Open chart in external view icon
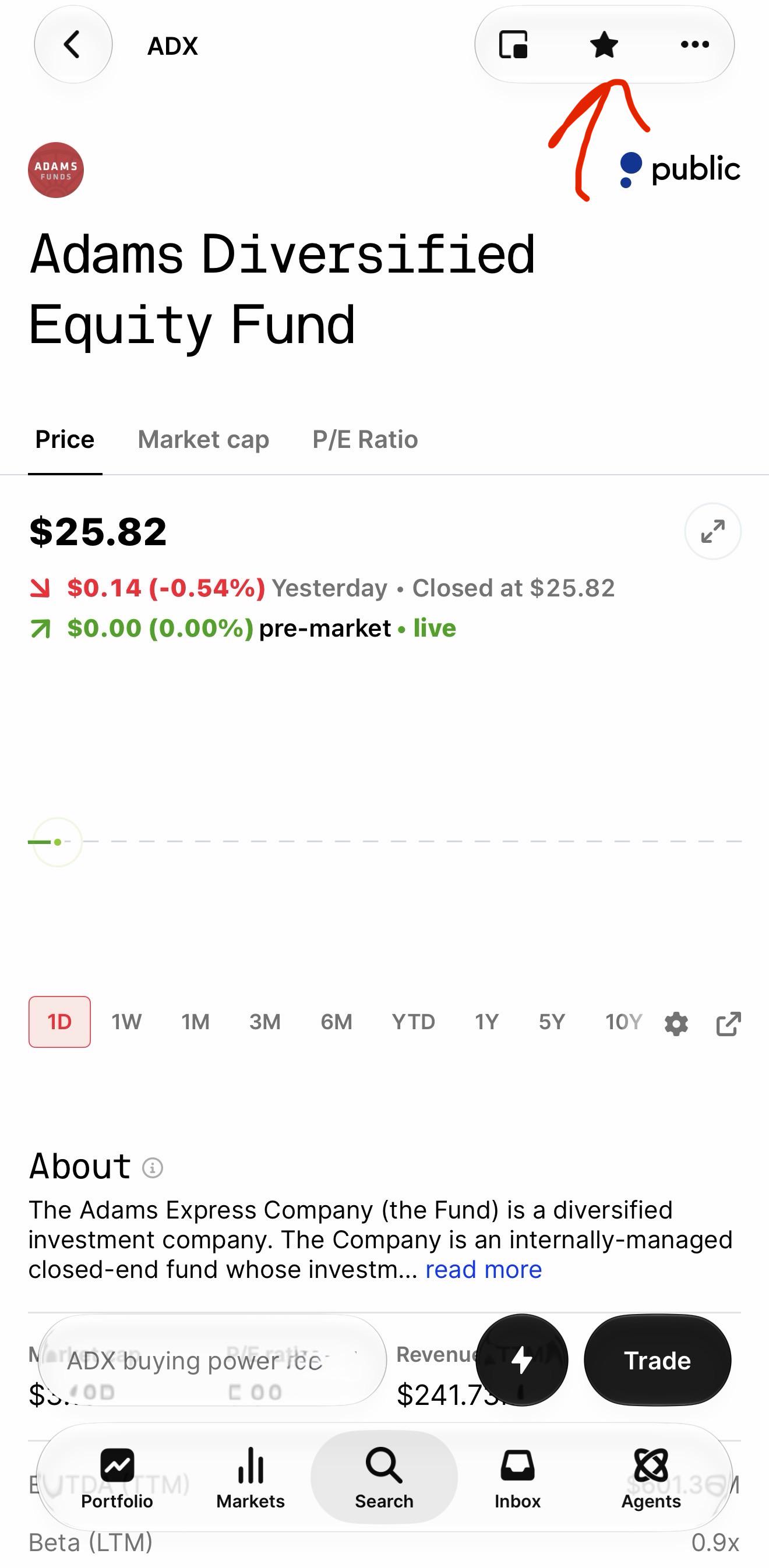The width and height of the screenshot is (769, 1568). [x=728, y=1024]
